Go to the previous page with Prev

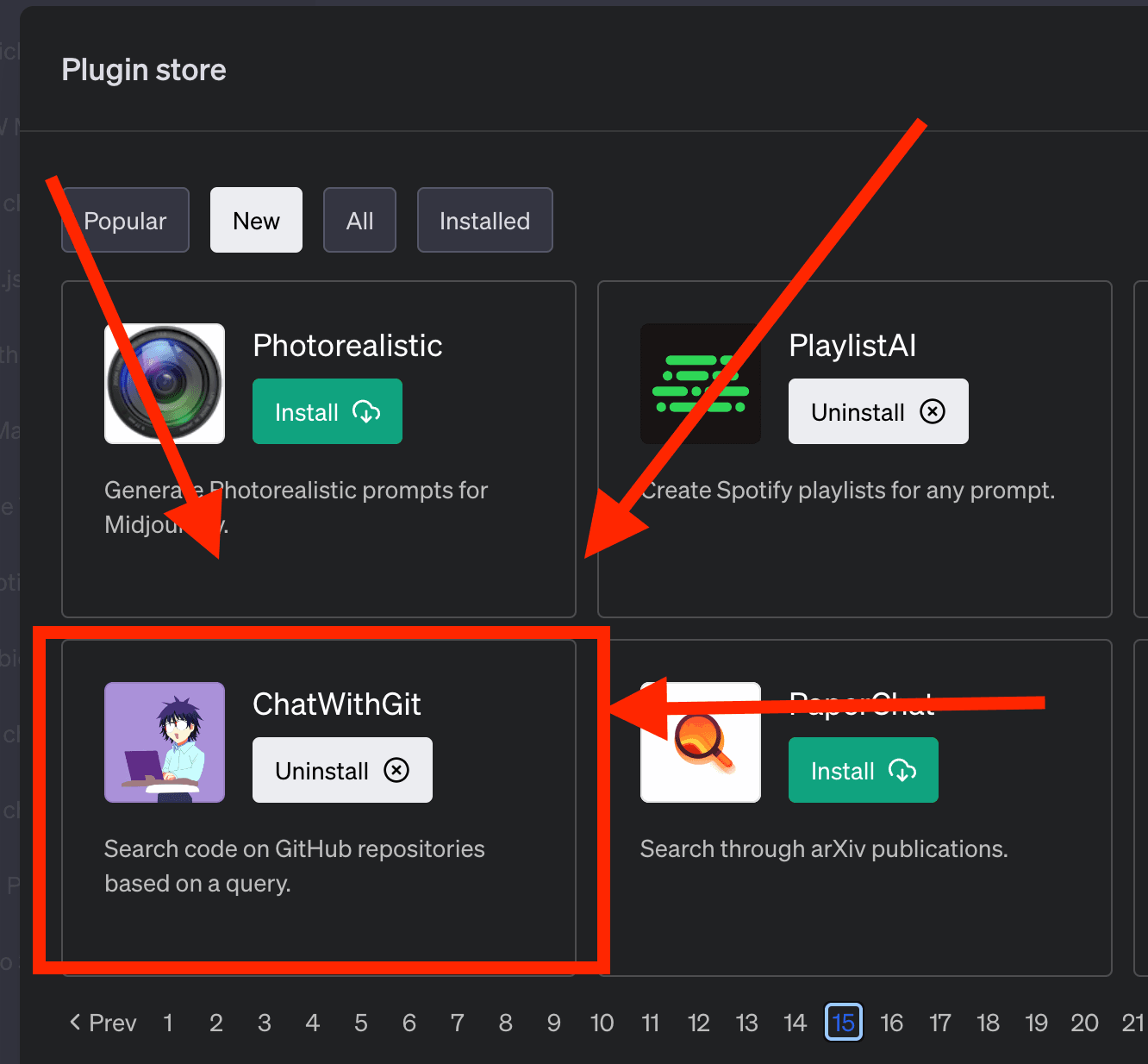click(103, 1023)
